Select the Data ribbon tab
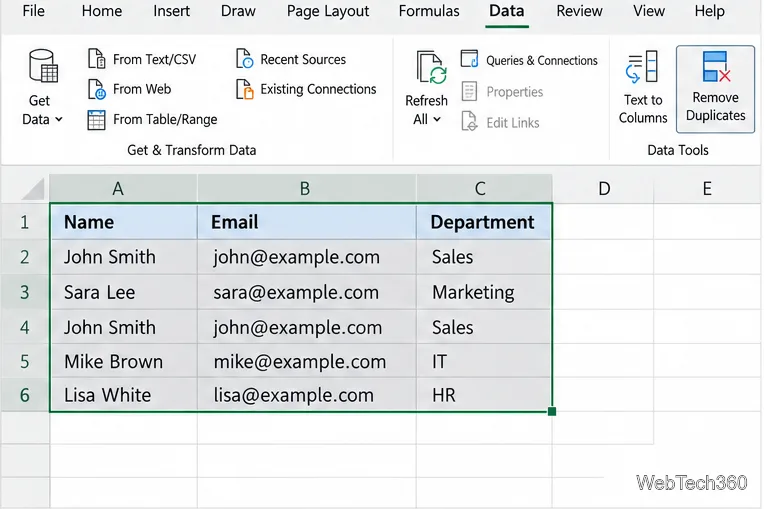The width and height of the screenshot is (764, 509). click(507, 11)
